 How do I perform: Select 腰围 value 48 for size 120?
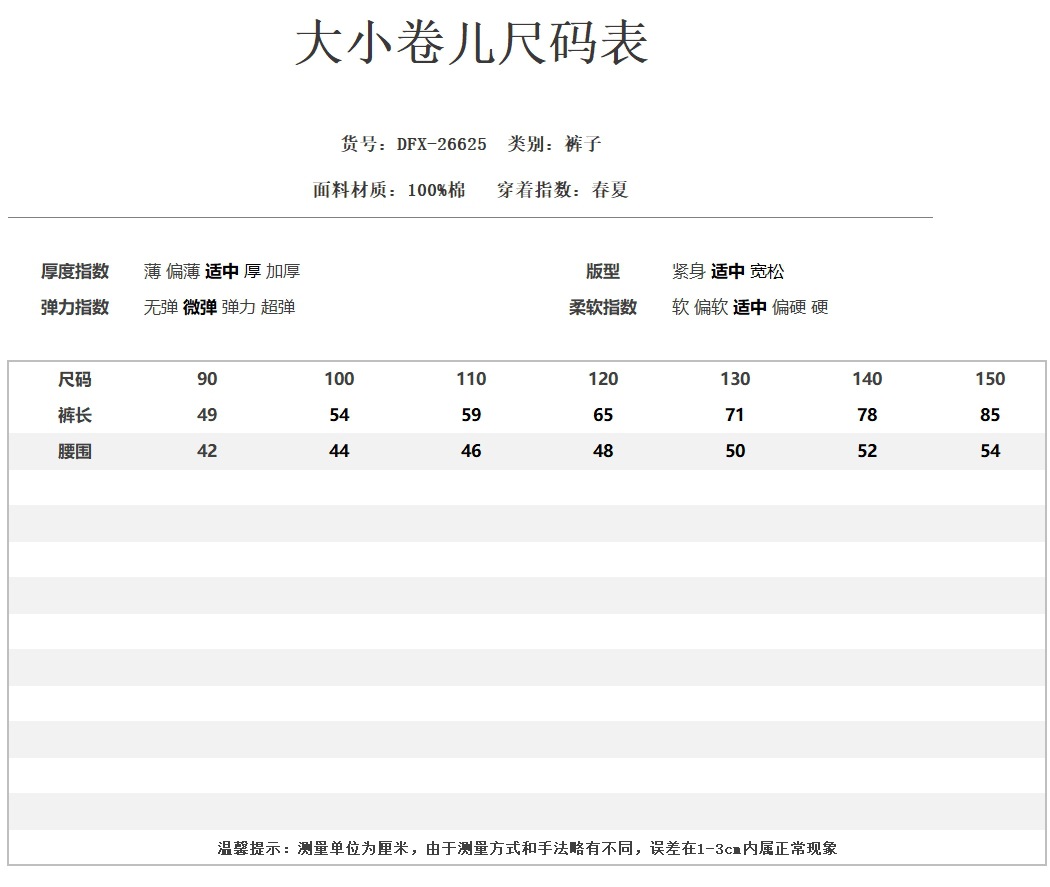(603, 451)
